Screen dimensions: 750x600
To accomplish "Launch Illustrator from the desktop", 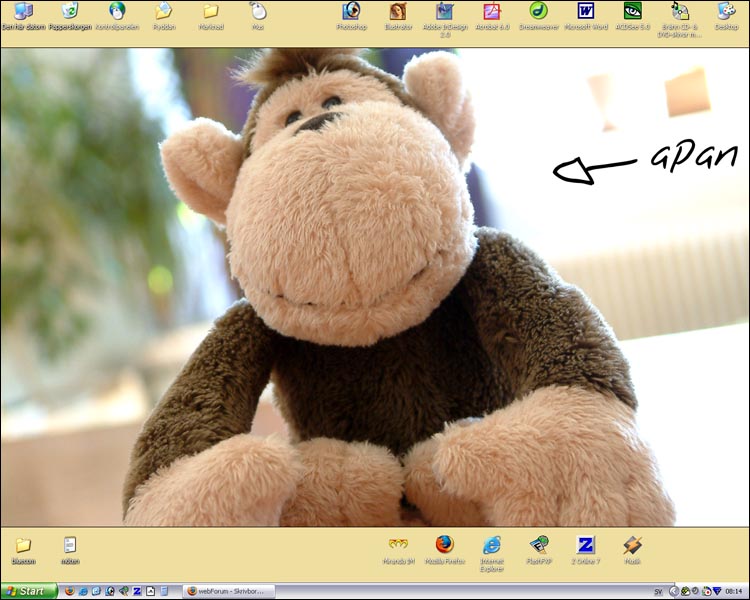I will (x=398, y=11).
